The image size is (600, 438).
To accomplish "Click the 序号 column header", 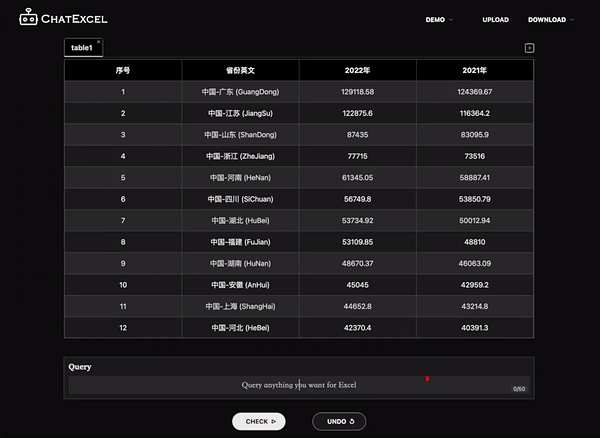I will [123, 71].
